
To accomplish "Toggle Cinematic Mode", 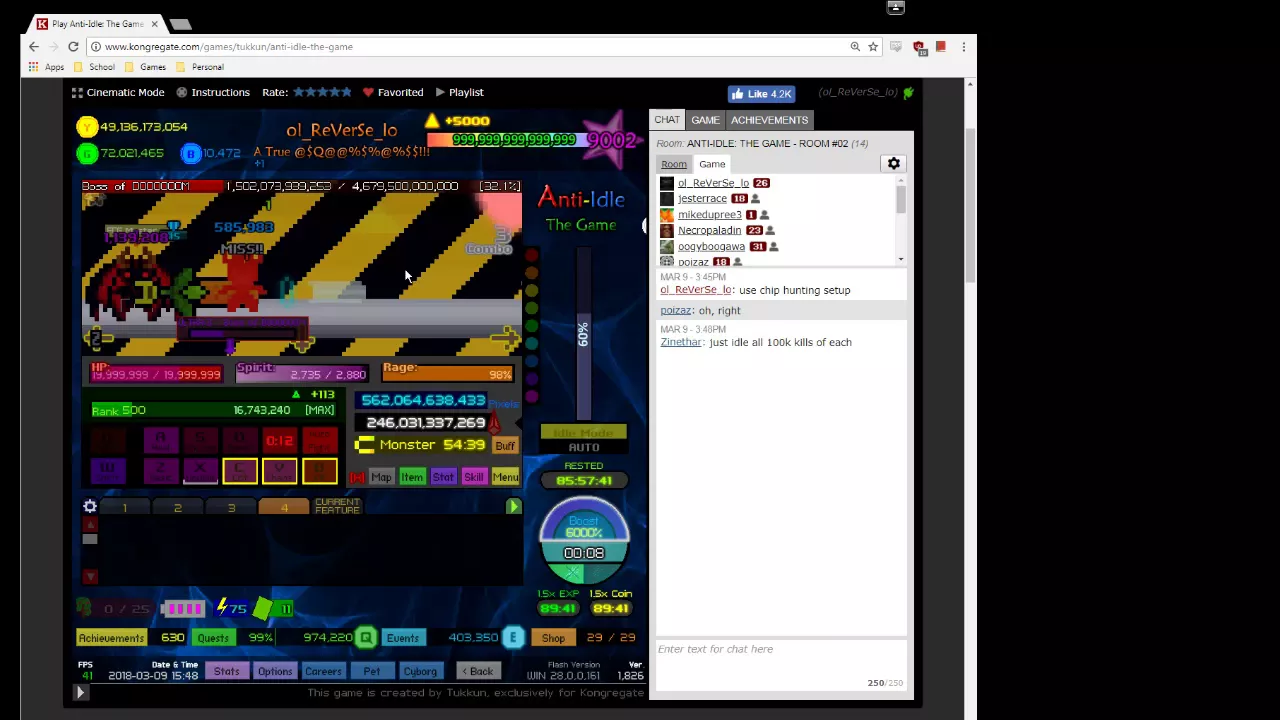I will 117,92.
